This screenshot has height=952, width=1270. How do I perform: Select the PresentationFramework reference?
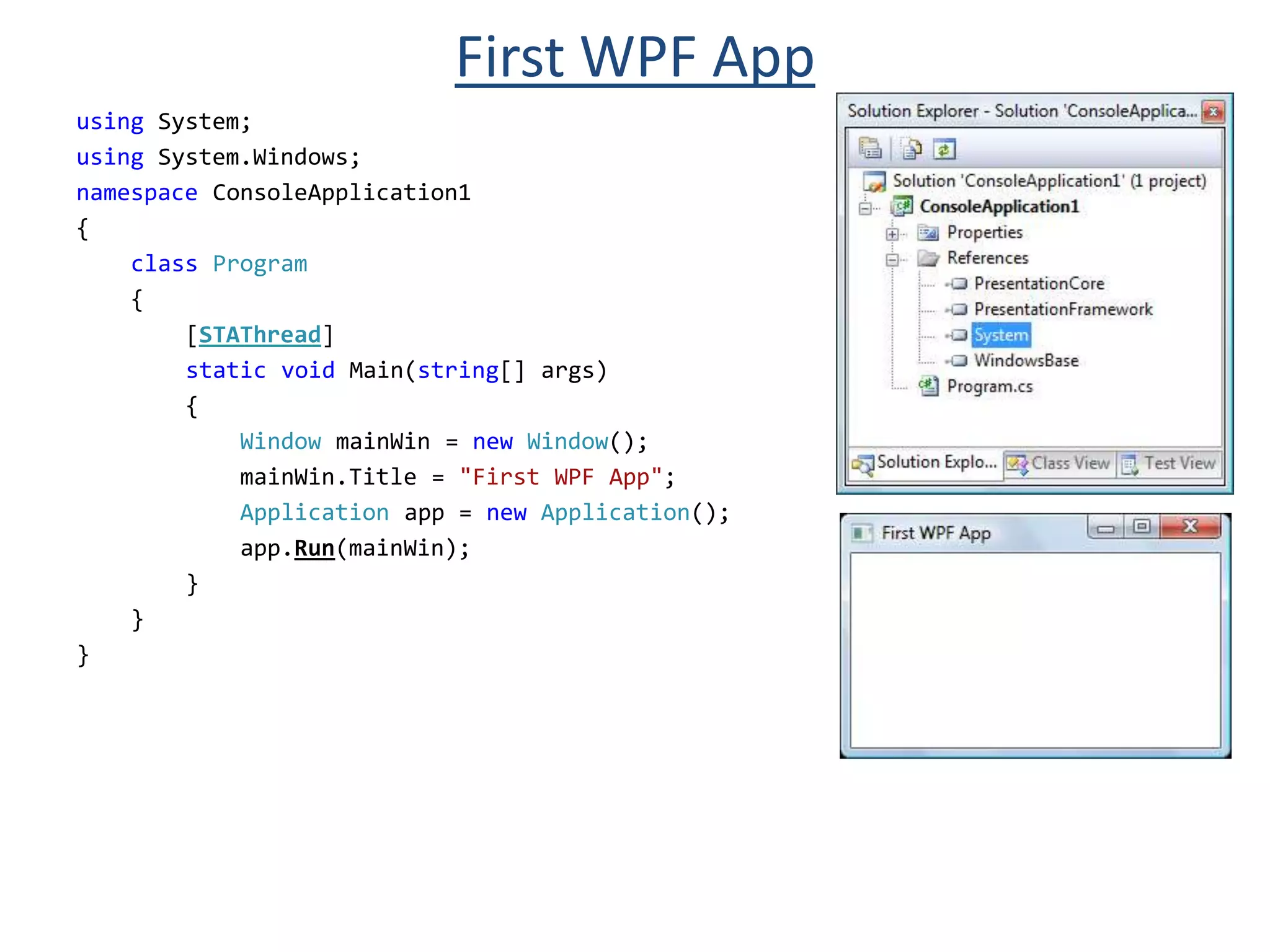point(1062,309)
